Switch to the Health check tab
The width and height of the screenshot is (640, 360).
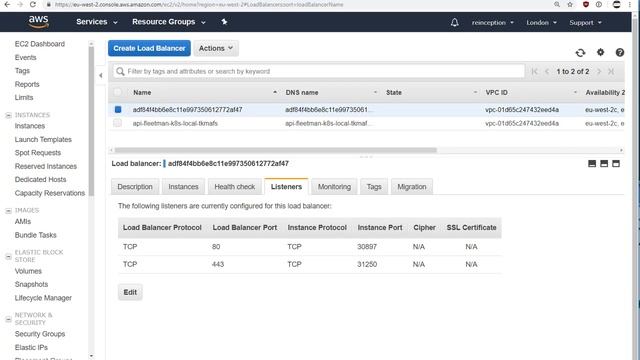(x=235, y=187)
